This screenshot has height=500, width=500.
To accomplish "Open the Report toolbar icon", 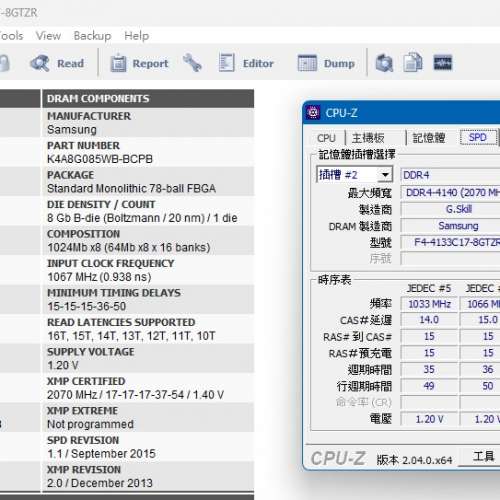I will point(118,63).
